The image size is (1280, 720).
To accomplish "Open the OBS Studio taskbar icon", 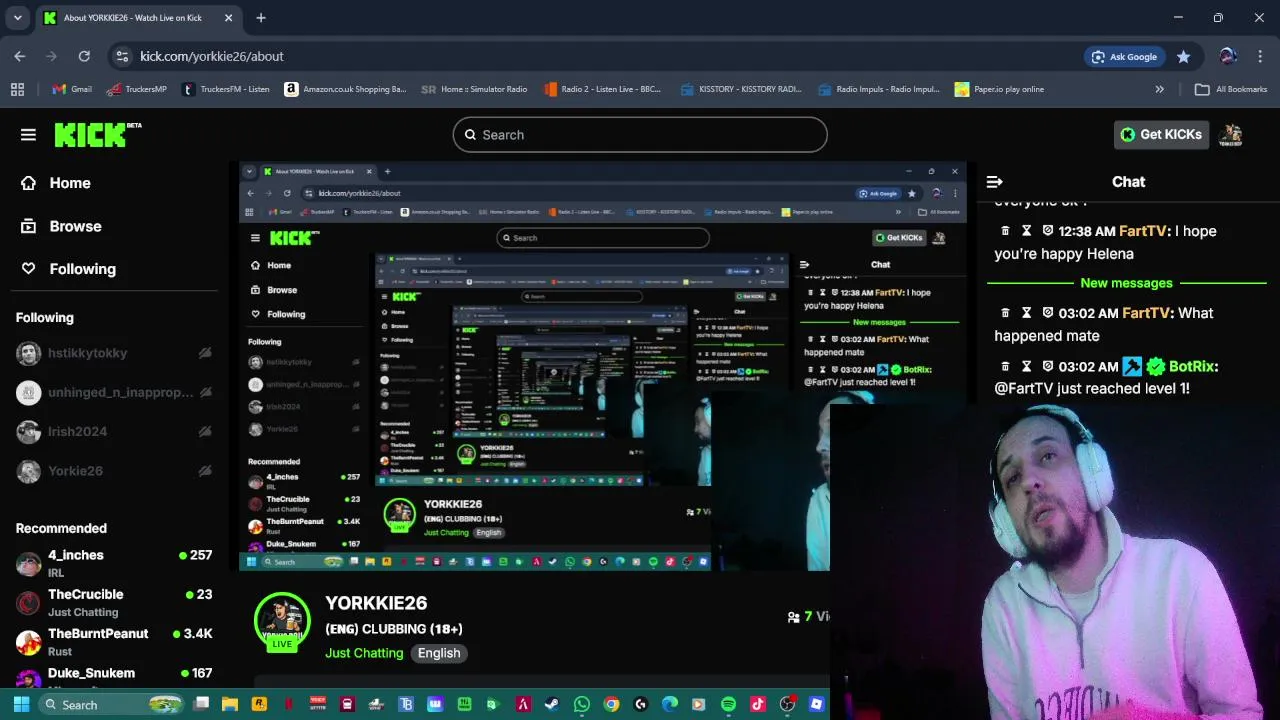I will coord(787,704).
